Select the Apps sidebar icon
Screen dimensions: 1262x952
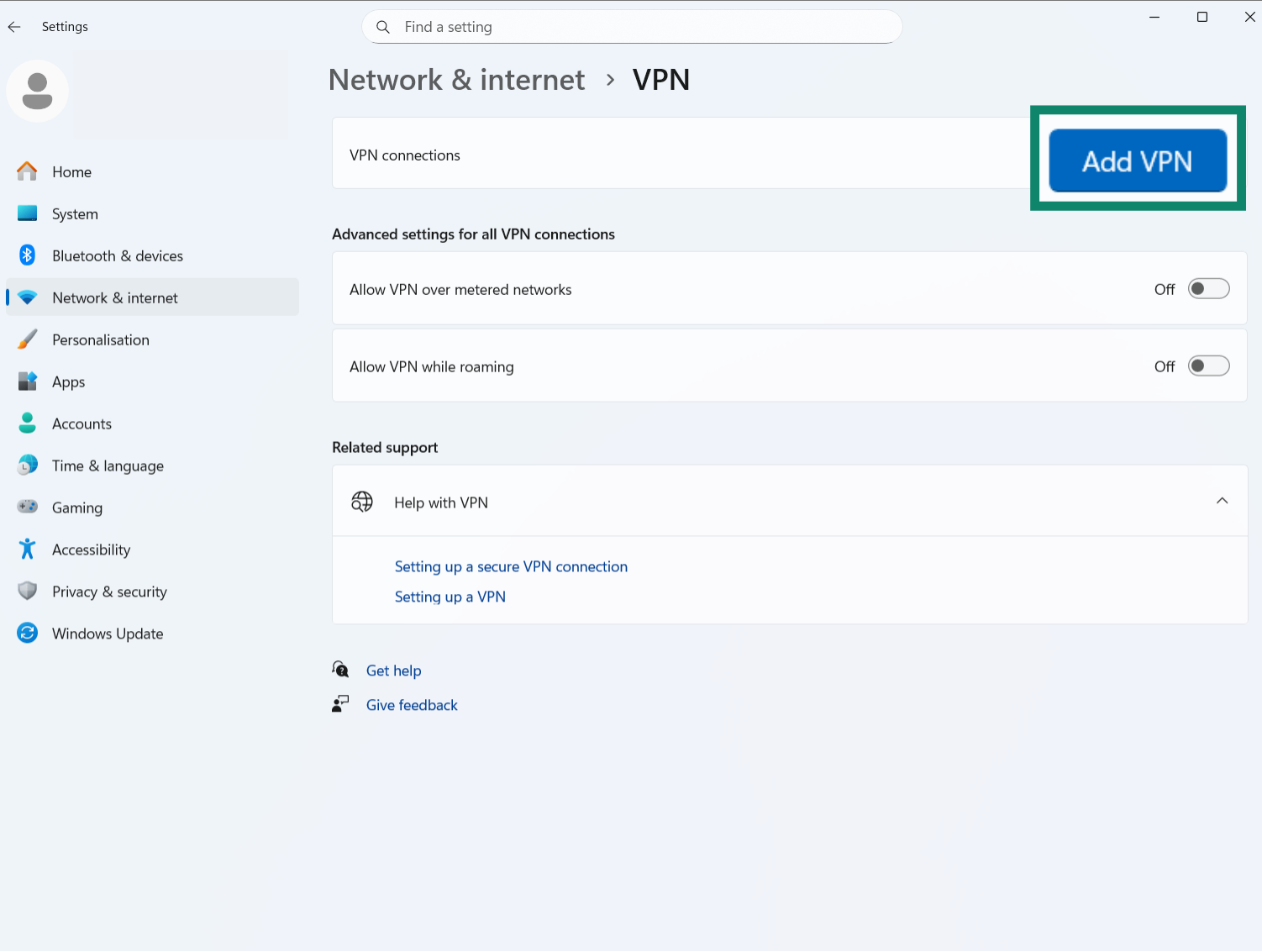[x=27, y=381]
